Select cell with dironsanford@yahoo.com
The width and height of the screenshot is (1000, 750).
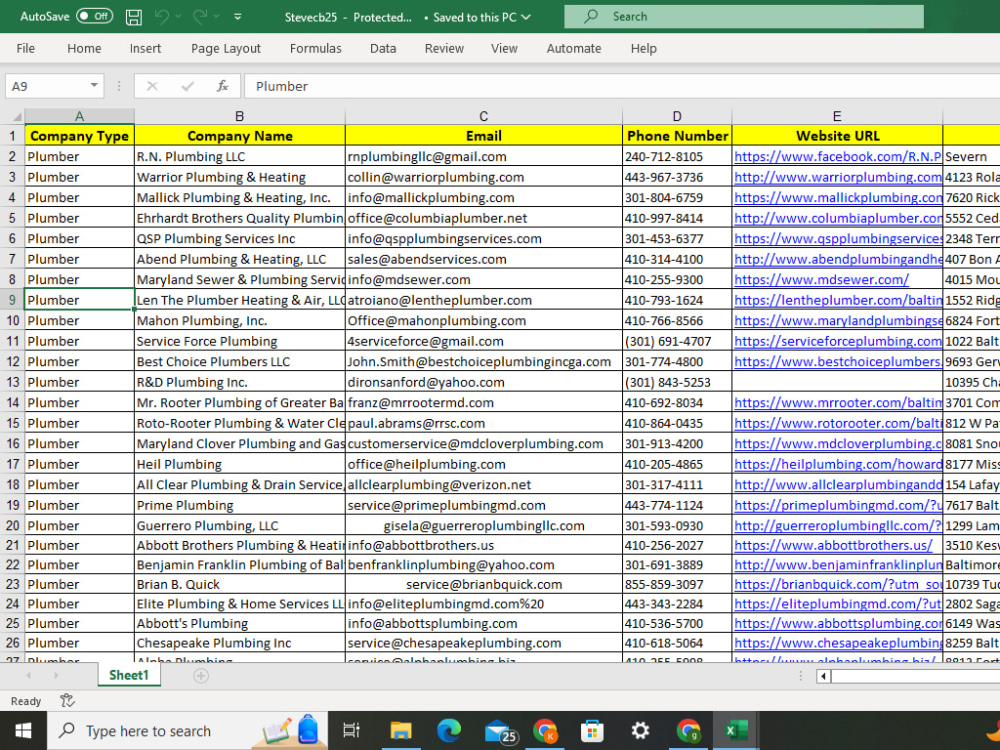[483, 382]
